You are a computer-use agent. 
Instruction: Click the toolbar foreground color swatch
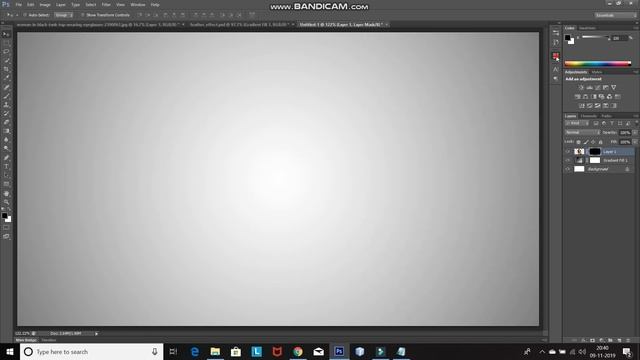click(x=4, y=215)
